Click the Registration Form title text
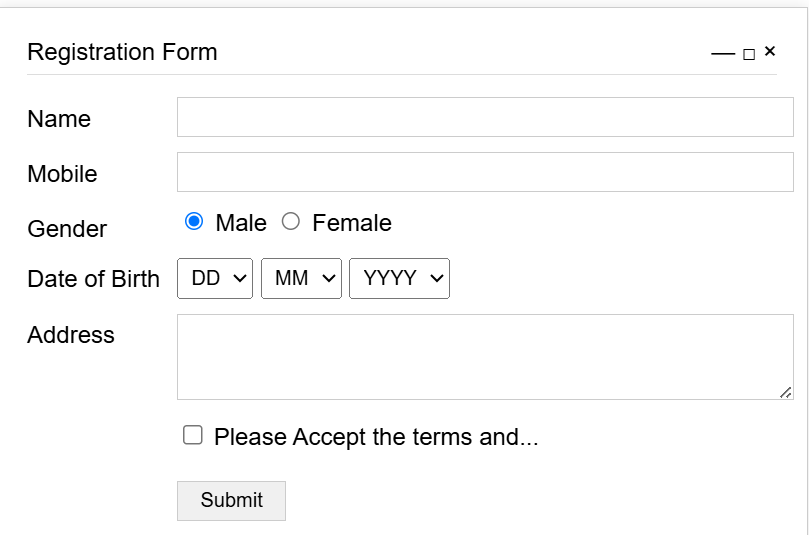The height and width of the screenshot is (535, 809). [122, 52]
